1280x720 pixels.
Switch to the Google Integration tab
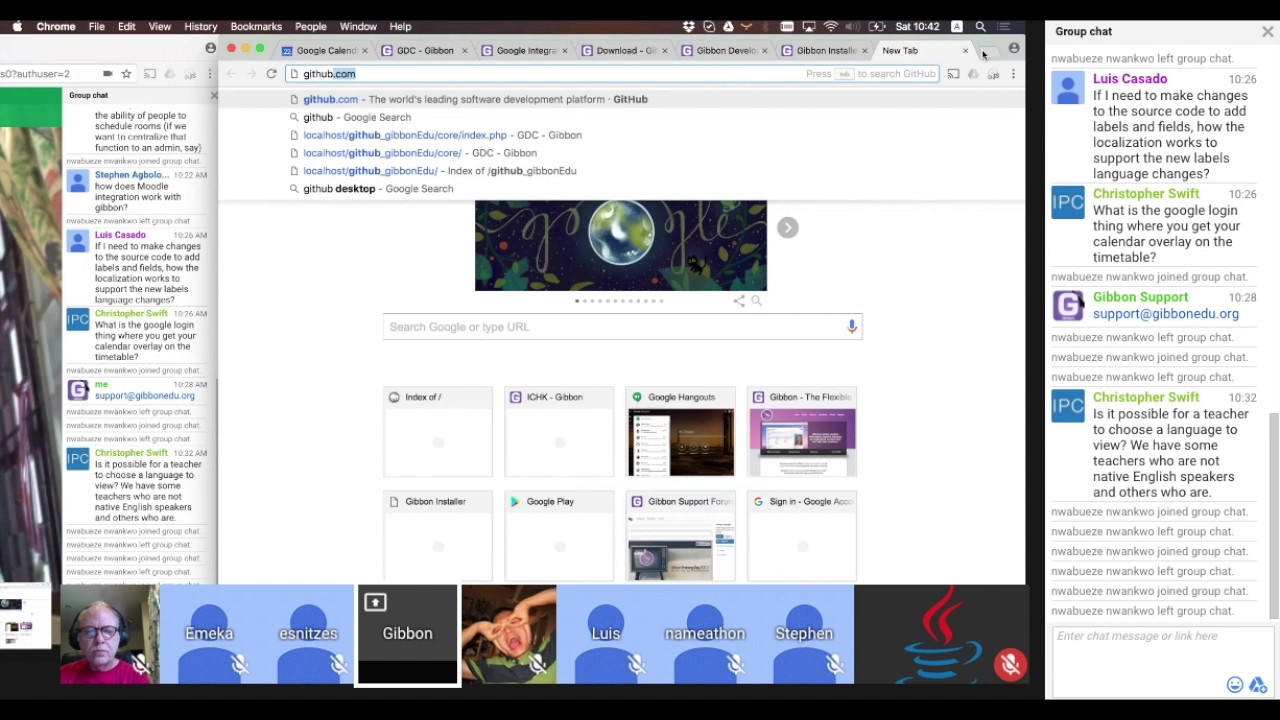(x=525, y=51)
